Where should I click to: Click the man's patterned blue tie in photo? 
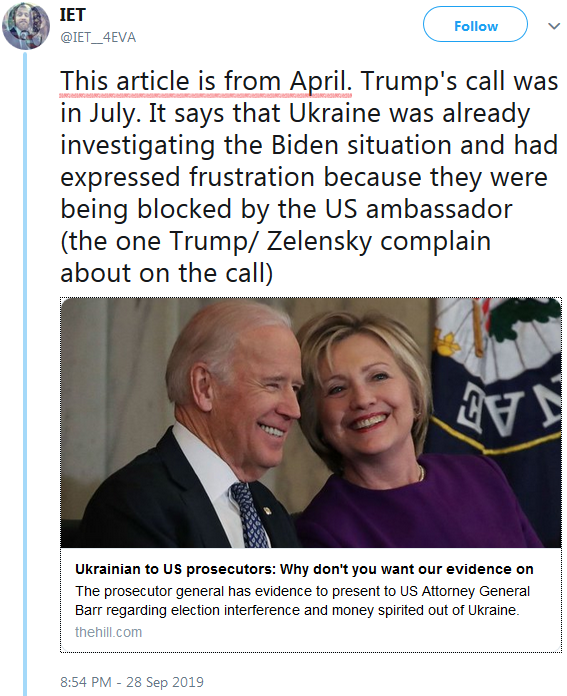(250, 515)
